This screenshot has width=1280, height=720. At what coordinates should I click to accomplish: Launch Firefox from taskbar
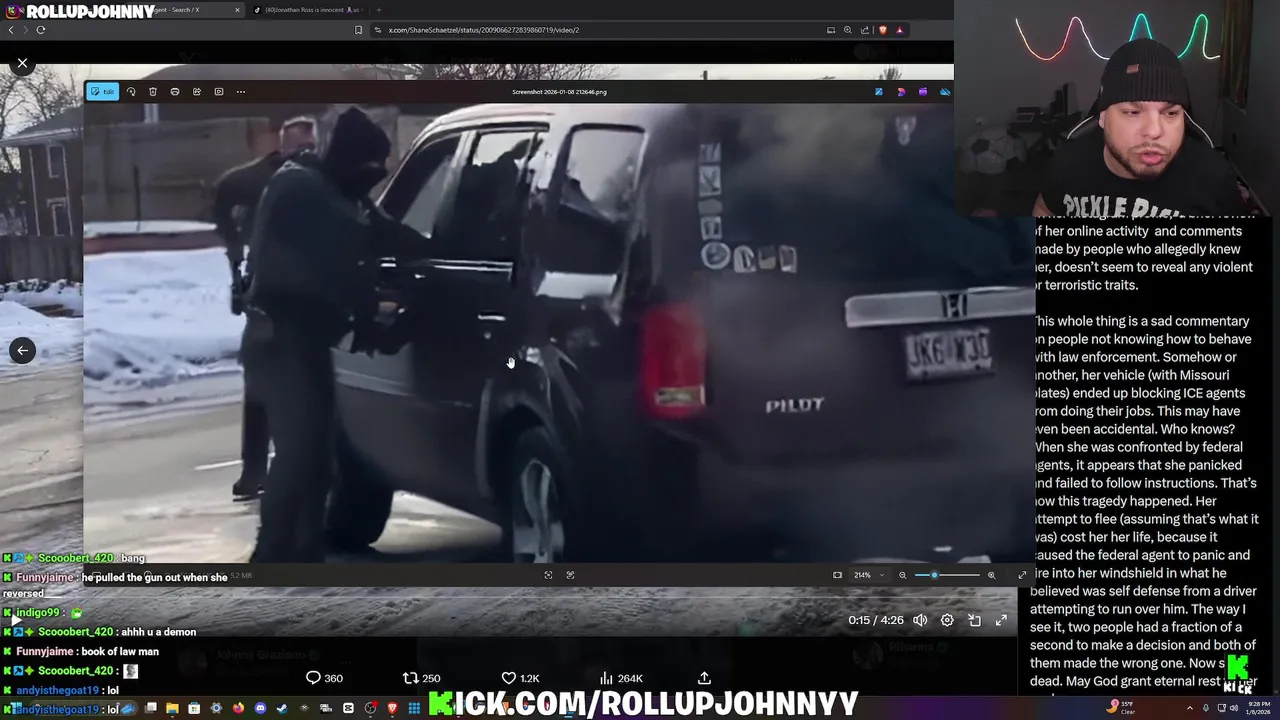(x=238, y=709)
